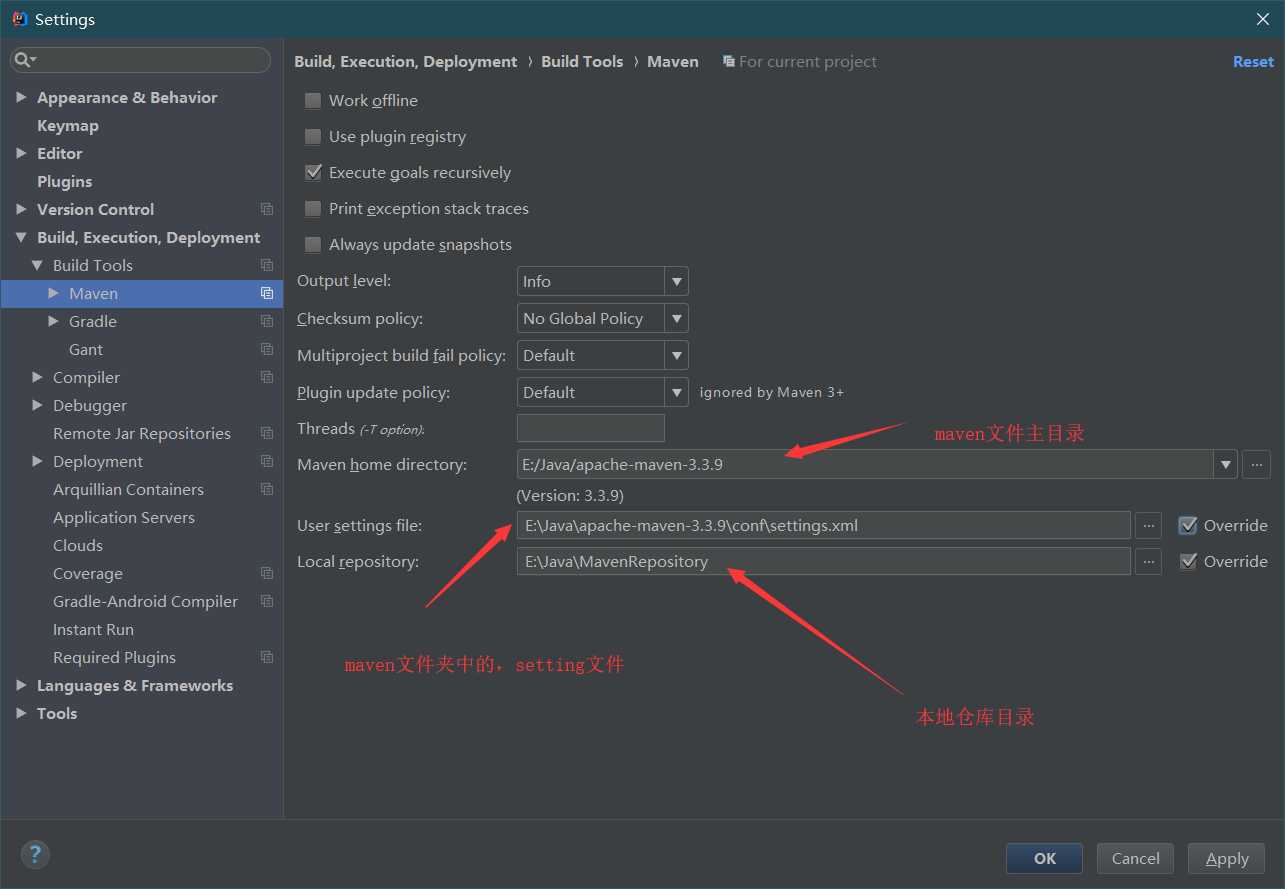This screenshot has height=889, width=1285.
Task: Click project-level icon on Remote Jar Repositories row
Action: point(267,433)
